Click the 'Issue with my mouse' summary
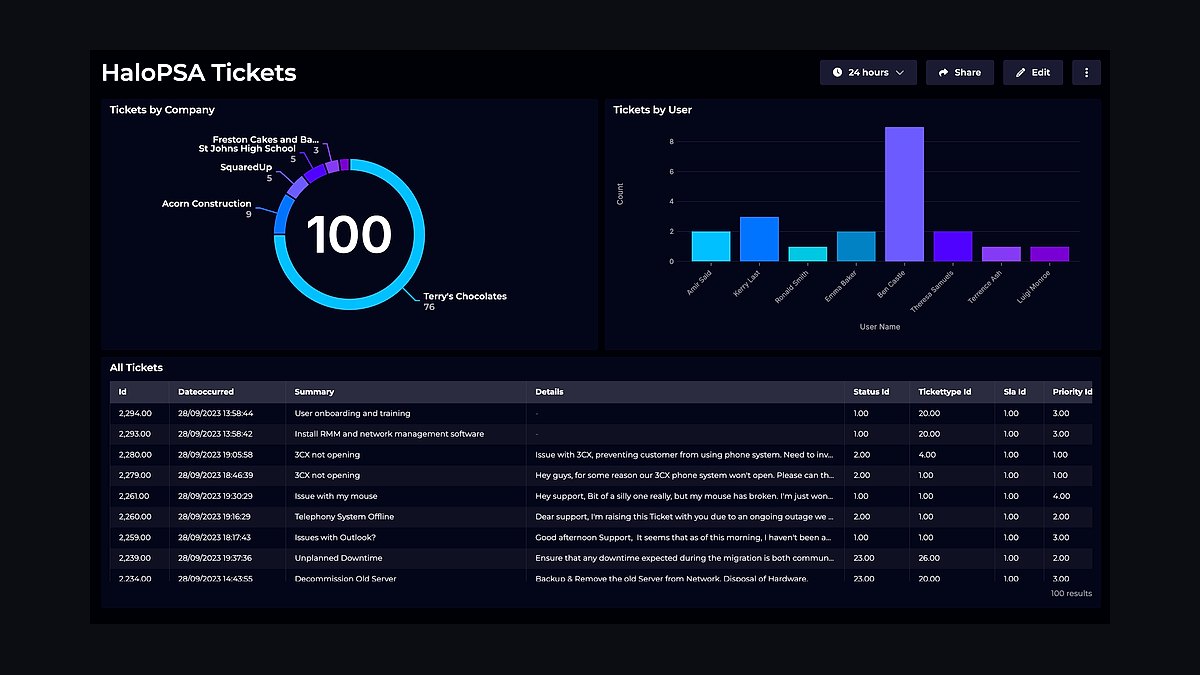Screen dimensions: 1200x675 [336, 496]
